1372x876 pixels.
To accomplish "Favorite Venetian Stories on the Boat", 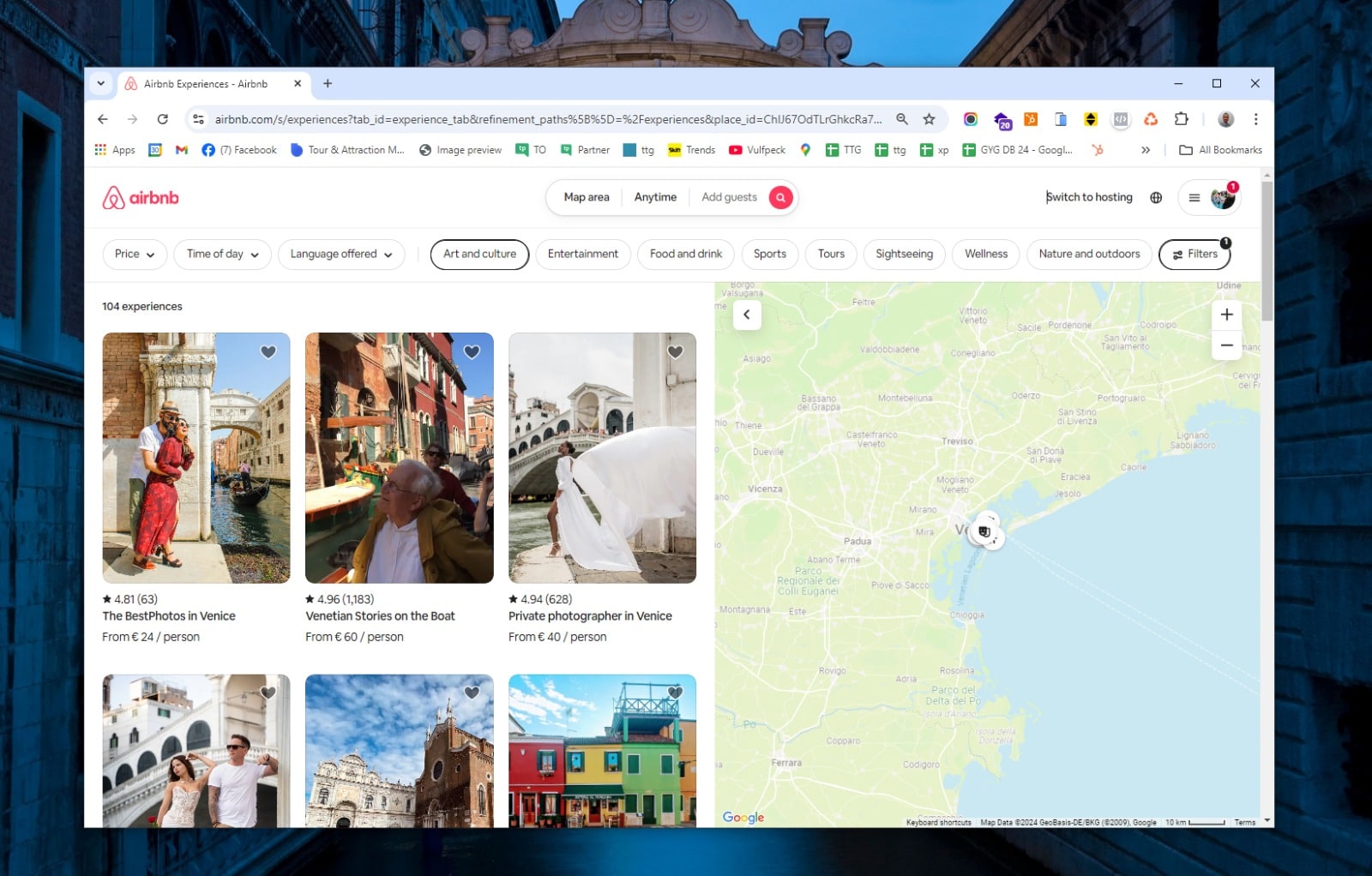I will (x=472, y=352).
